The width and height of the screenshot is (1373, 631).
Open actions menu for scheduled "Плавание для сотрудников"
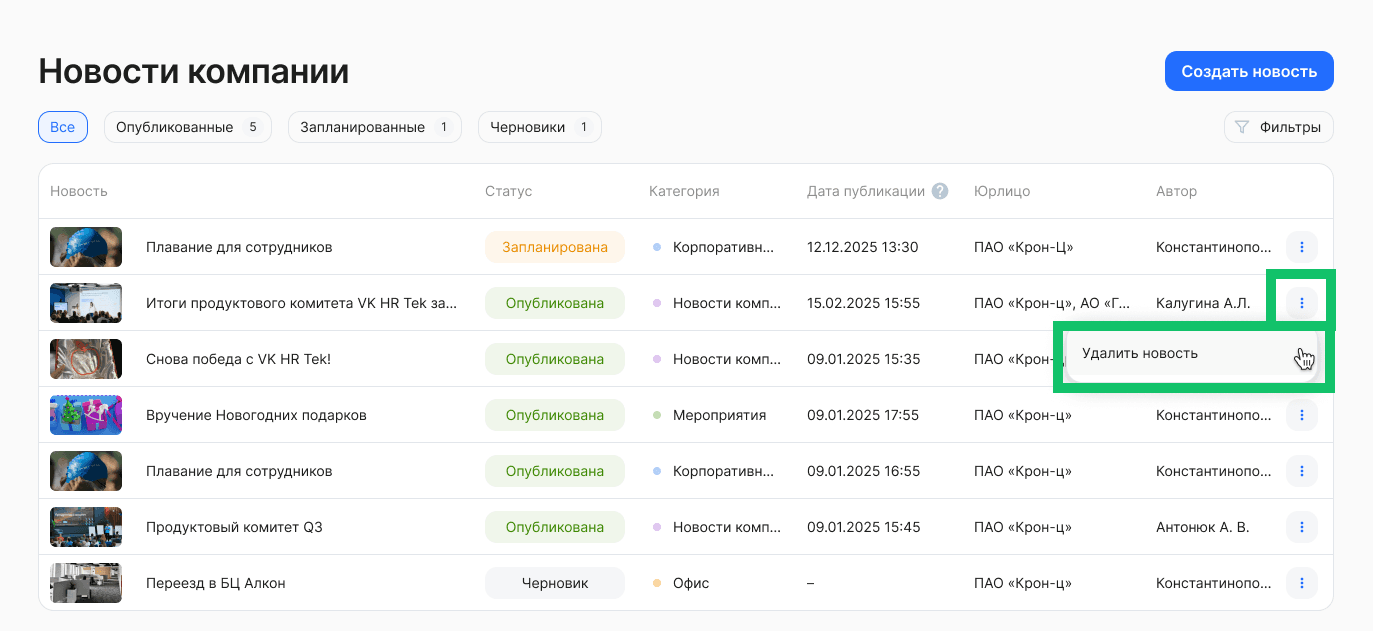(1302, 247)
